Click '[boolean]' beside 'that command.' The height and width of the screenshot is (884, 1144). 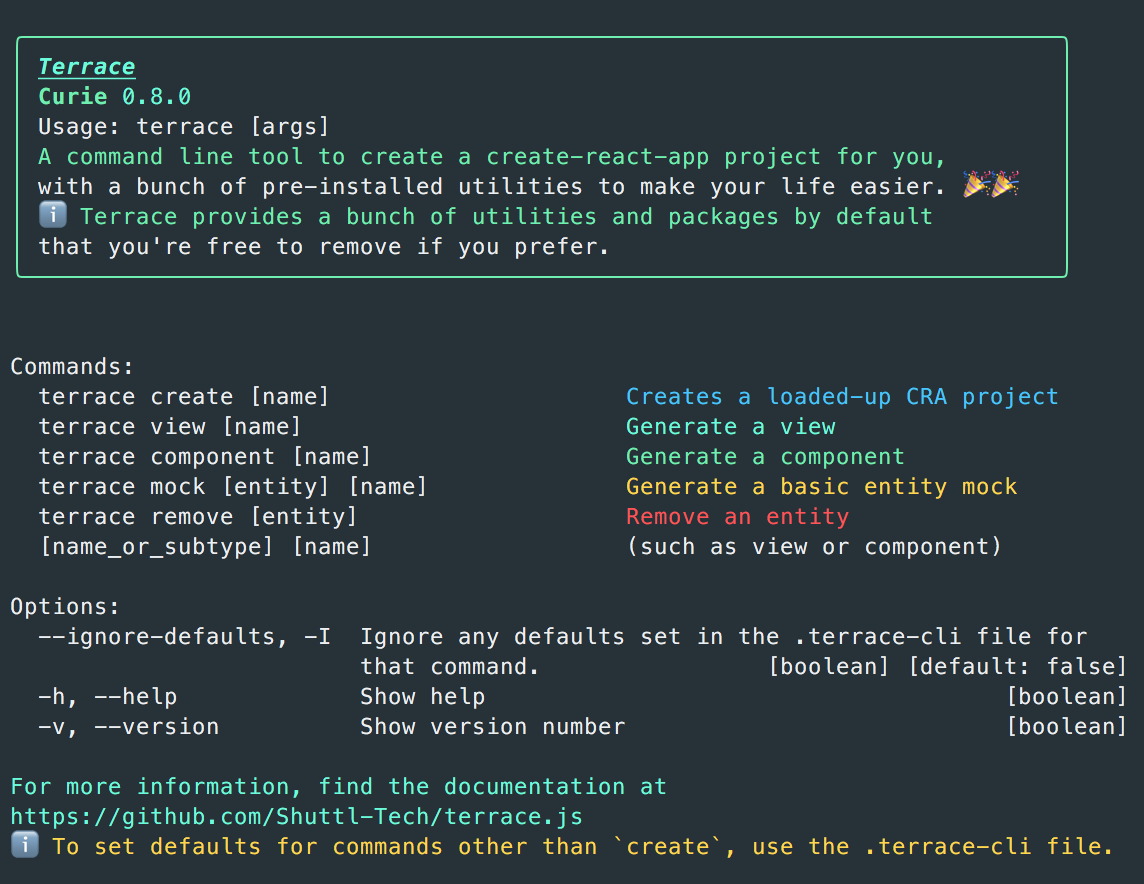pos(830,667)
